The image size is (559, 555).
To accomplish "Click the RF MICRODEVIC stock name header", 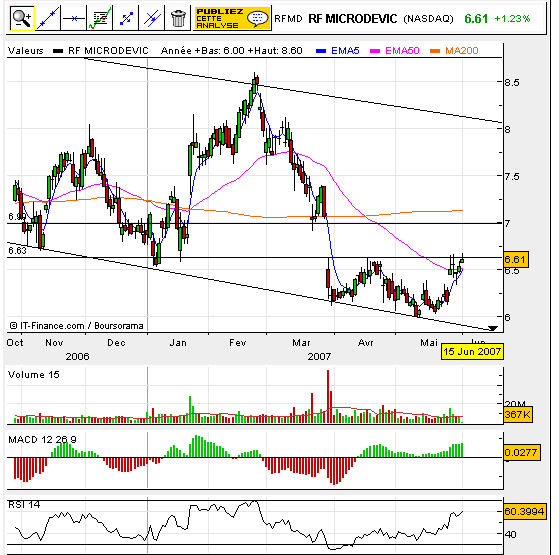I will pyautogui.click(x=353, y=19).
